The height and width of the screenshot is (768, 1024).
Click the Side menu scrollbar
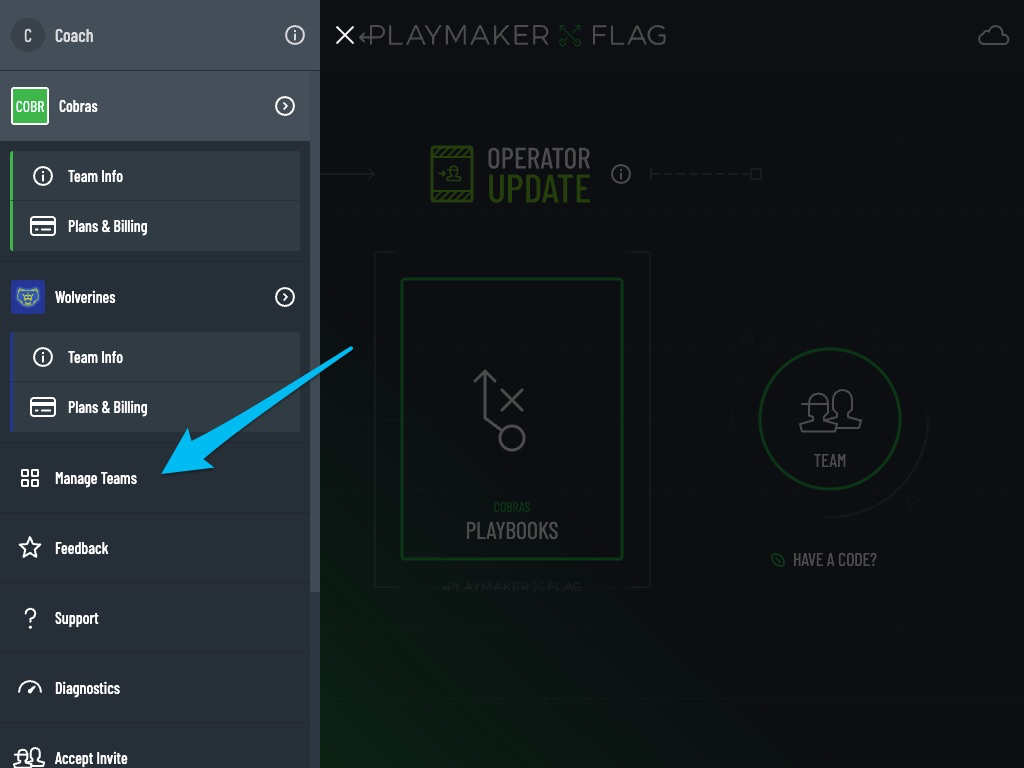click(315, 333)
